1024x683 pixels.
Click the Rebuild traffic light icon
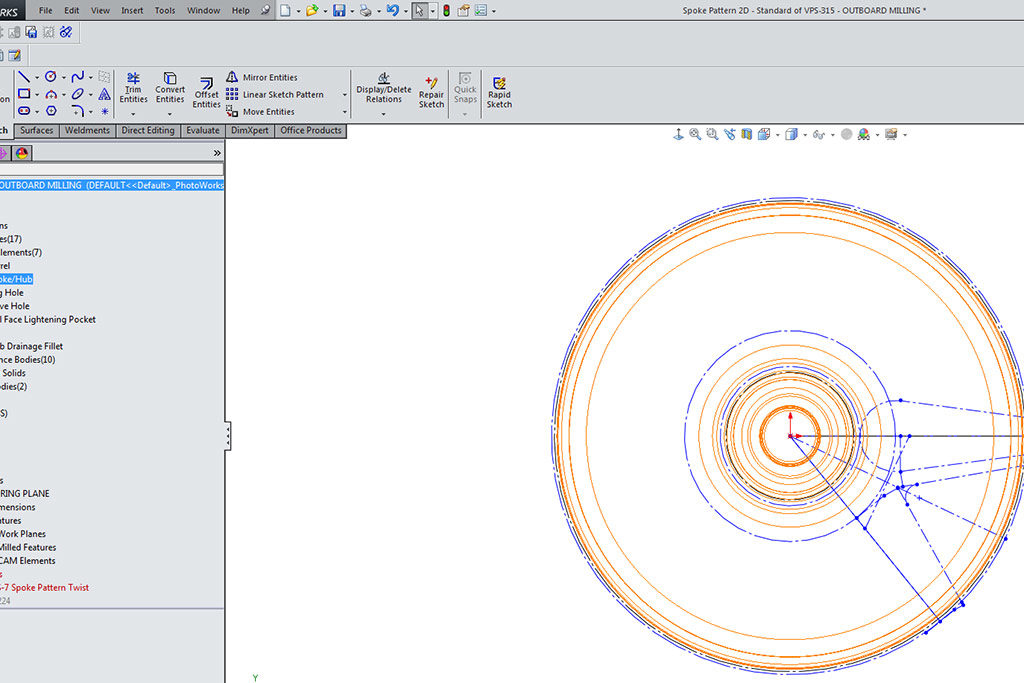[446, 10]
